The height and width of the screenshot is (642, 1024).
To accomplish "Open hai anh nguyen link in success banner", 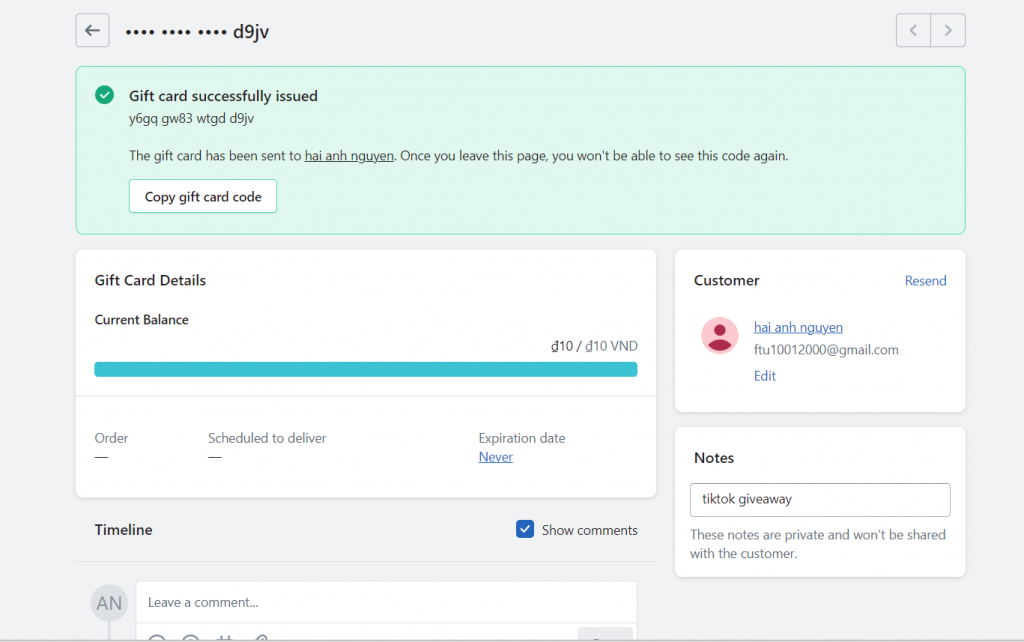I will [x=349, y=156].
